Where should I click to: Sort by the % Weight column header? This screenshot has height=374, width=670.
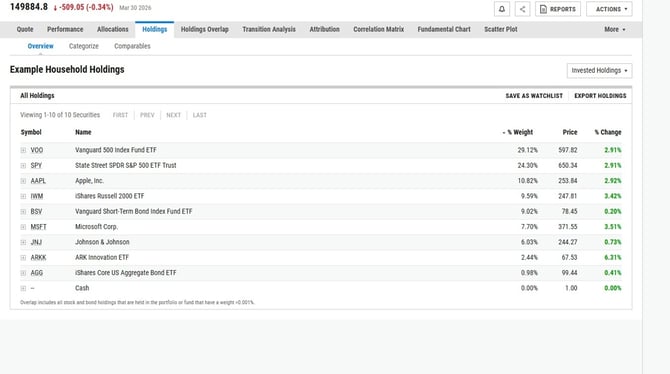(x=518, y=132)
